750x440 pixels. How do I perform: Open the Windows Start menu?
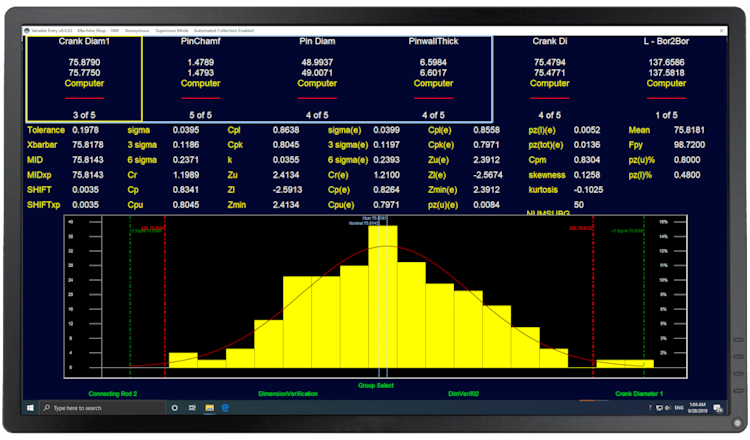[x=30, y=408]
